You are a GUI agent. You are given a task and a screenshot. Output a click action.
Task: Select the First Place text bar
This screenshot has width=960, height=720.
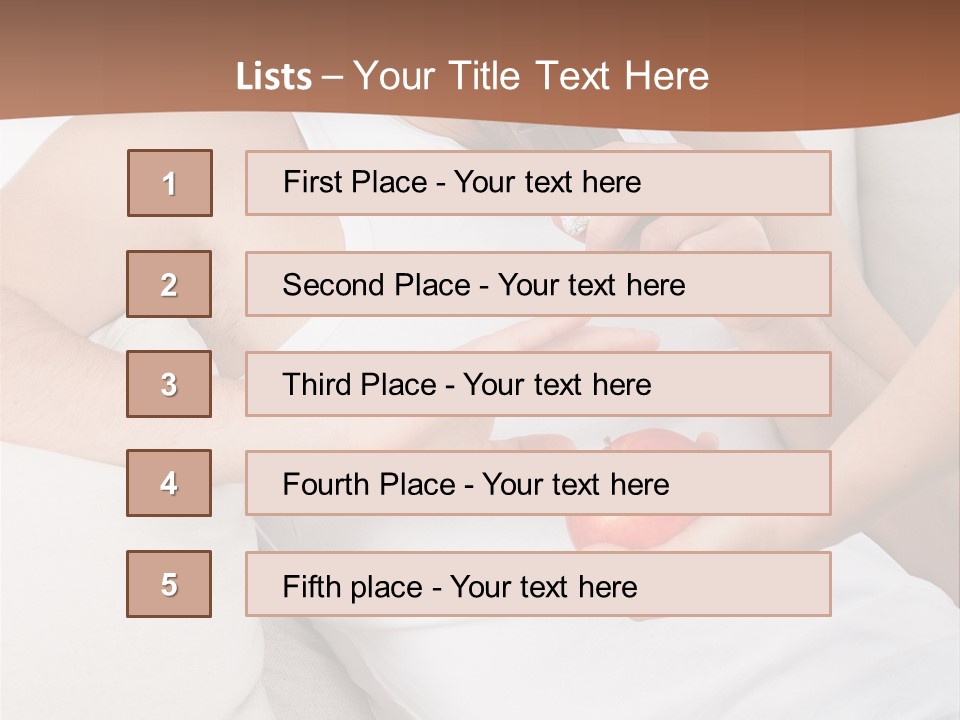[x=538, y=183]
